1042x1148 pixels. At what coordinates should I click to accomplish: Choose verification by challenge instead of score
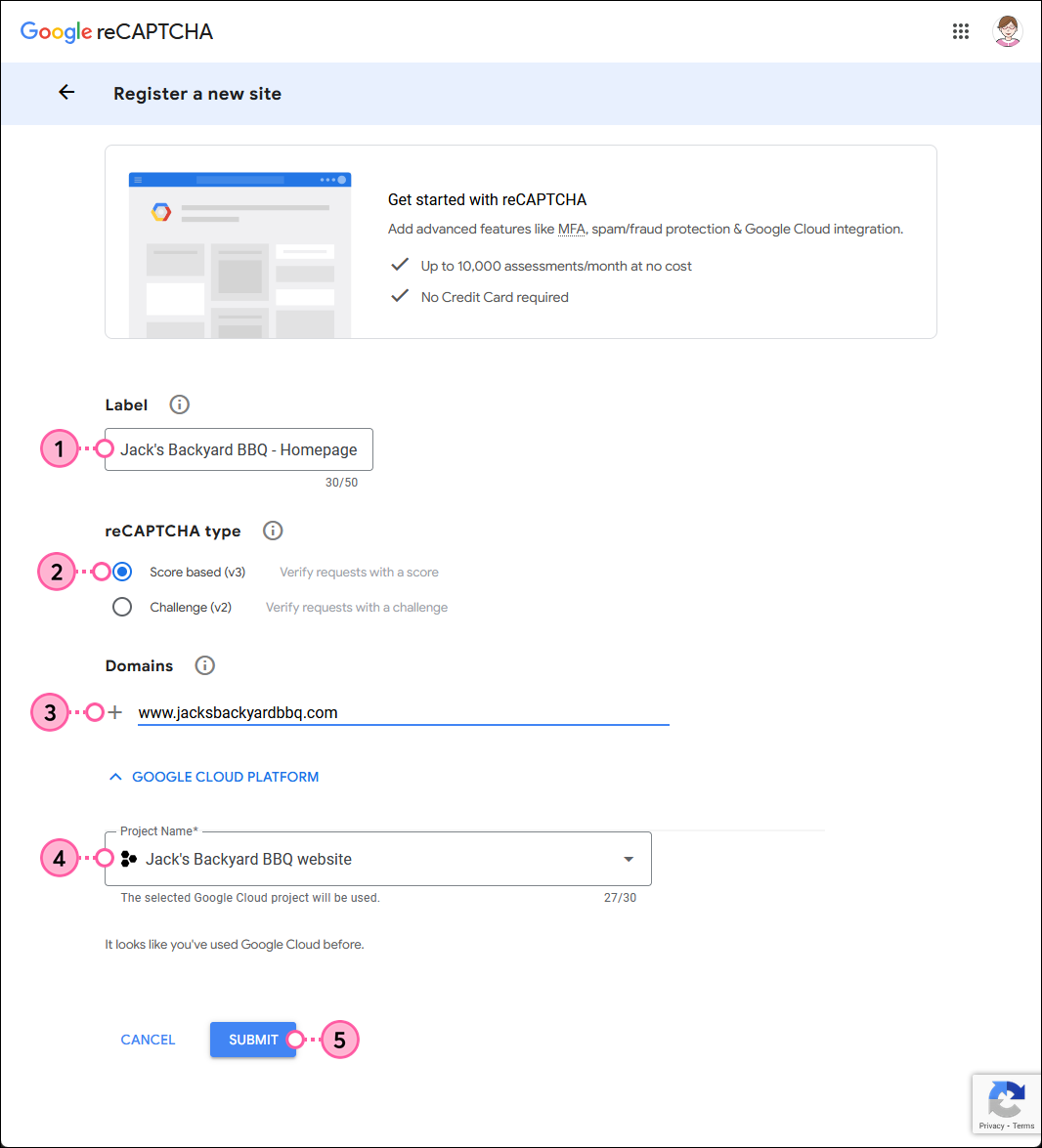(121, 606)
